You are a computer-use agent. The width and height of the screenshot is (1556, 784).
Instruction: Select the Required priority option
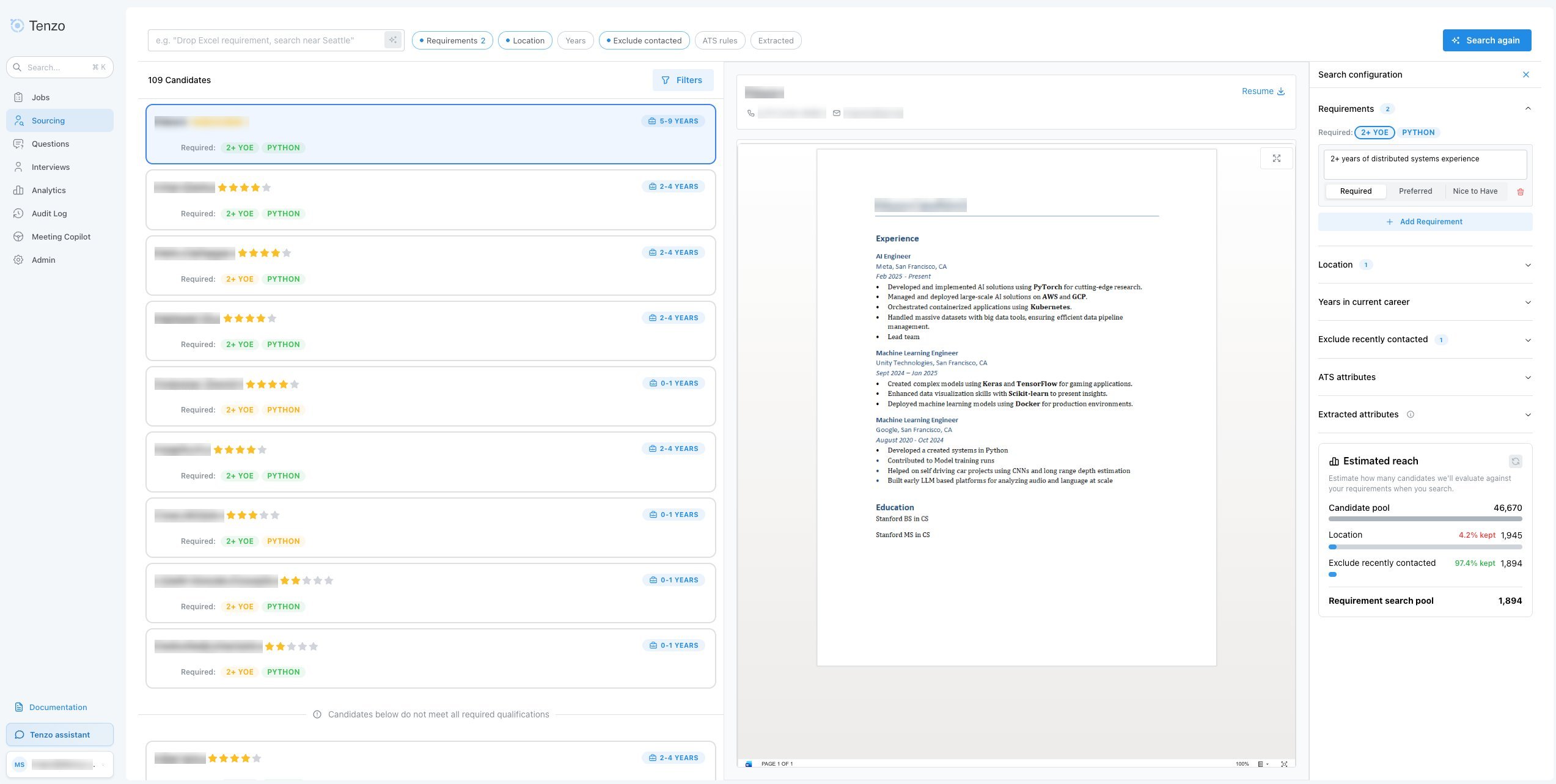pos(1356,191)
